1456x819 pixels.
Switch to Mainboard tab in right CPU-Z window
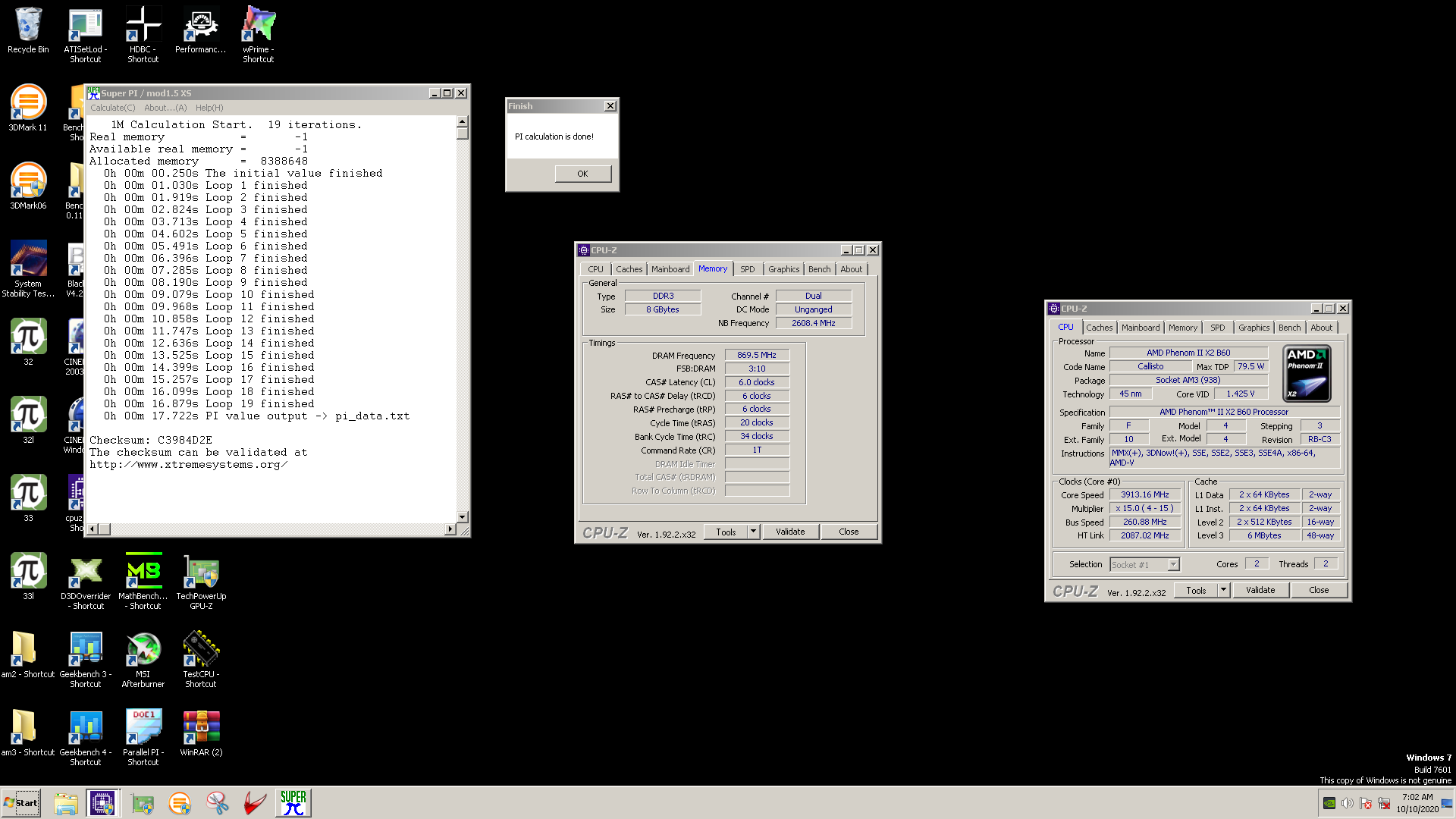[x=1141, y=328]
